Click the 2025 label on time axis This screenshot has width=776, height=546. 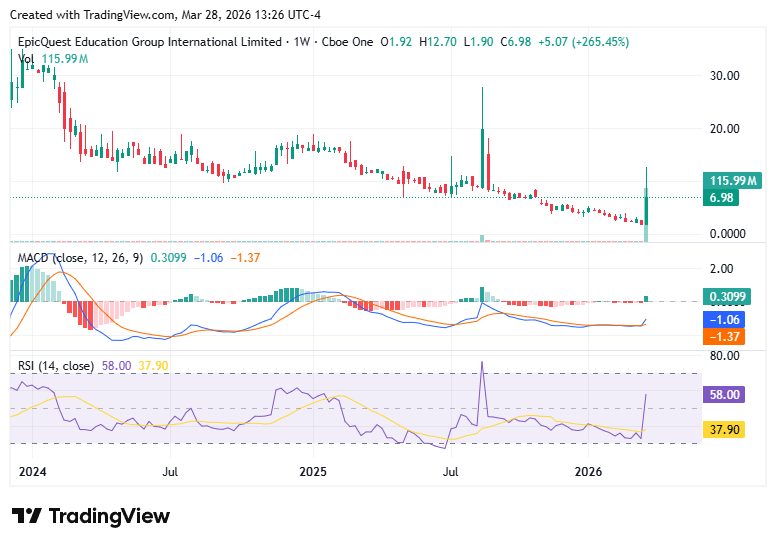[313, 470]
